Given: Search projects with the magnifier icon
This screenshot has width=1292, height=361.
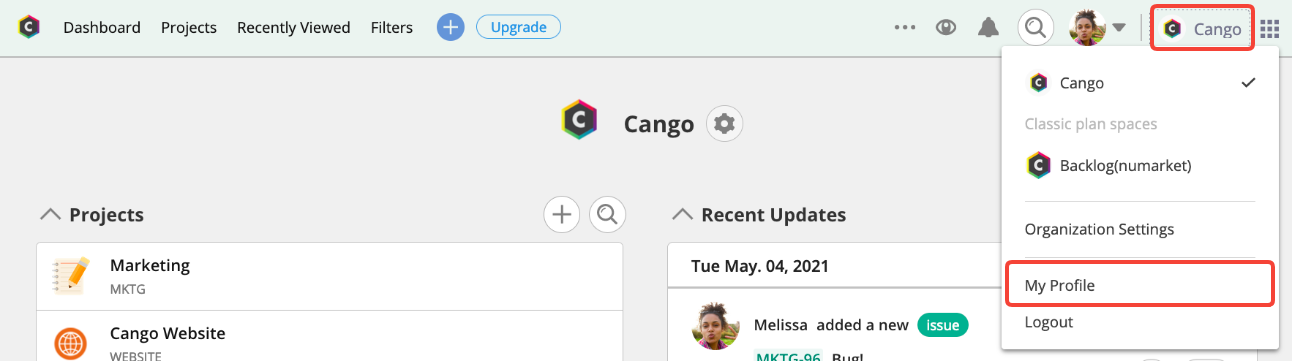Looking at the screenshot, I should pos(607,214).
